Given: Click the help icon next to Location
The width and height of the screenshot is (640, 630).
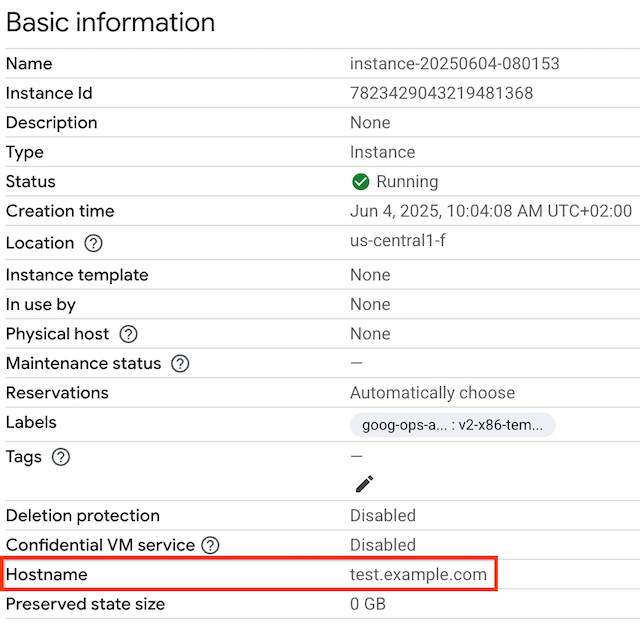Looking at the screenshot, I should pyautogui.click(x=94, y=243).
